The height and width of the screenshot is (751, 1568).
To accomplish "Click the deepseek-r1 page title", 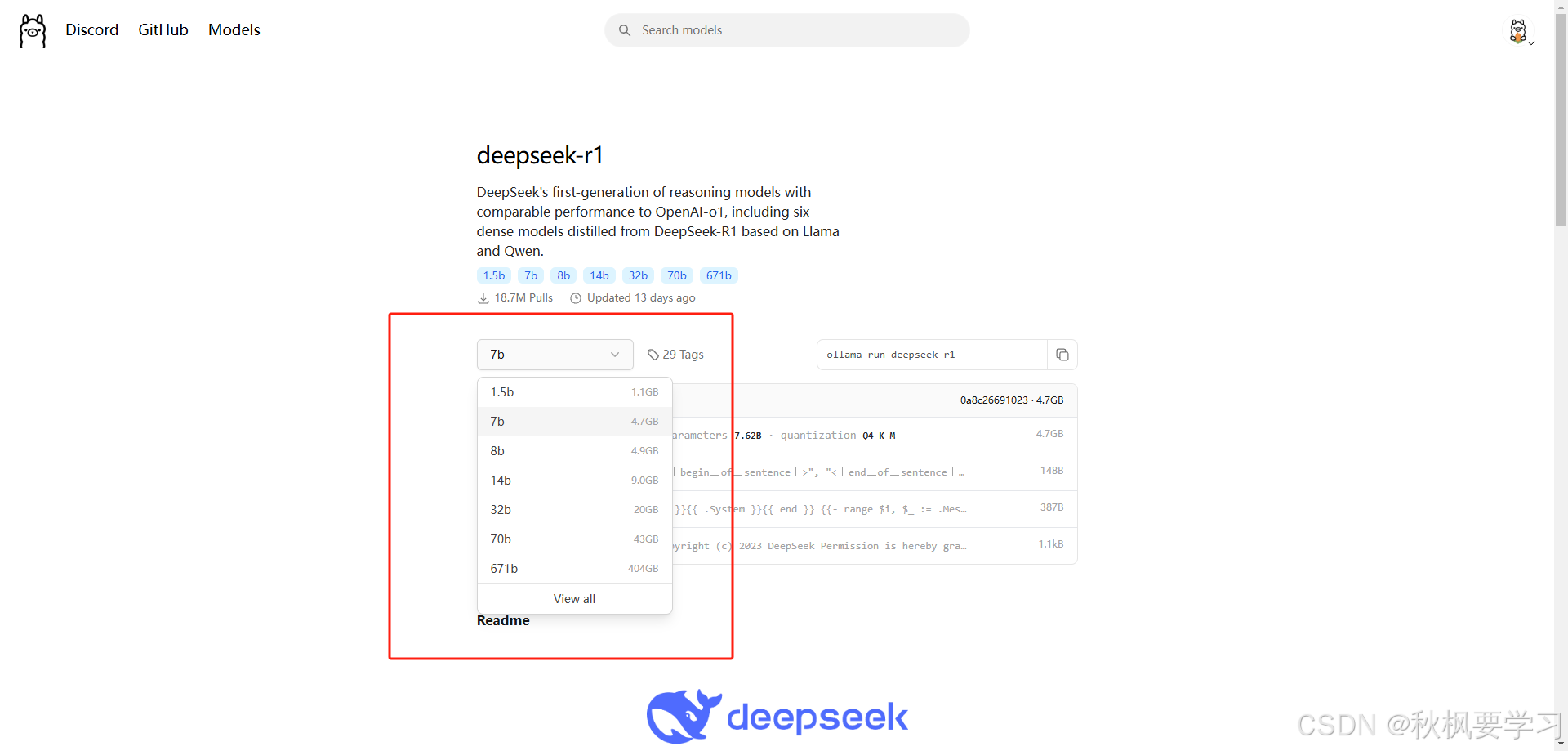I will coord(540,155).
